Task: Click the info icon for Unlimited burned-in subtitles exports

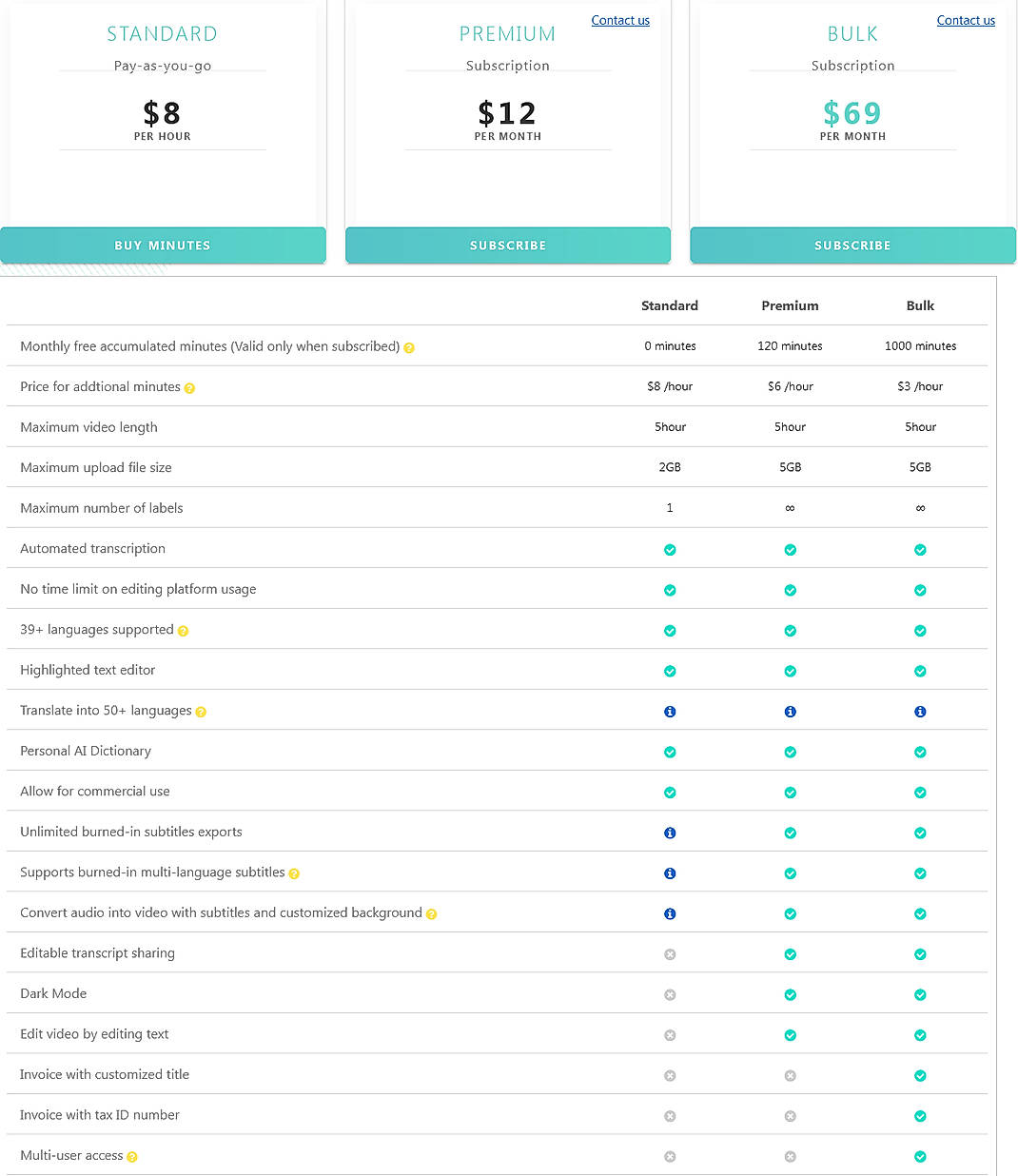Action: (670, 833)
